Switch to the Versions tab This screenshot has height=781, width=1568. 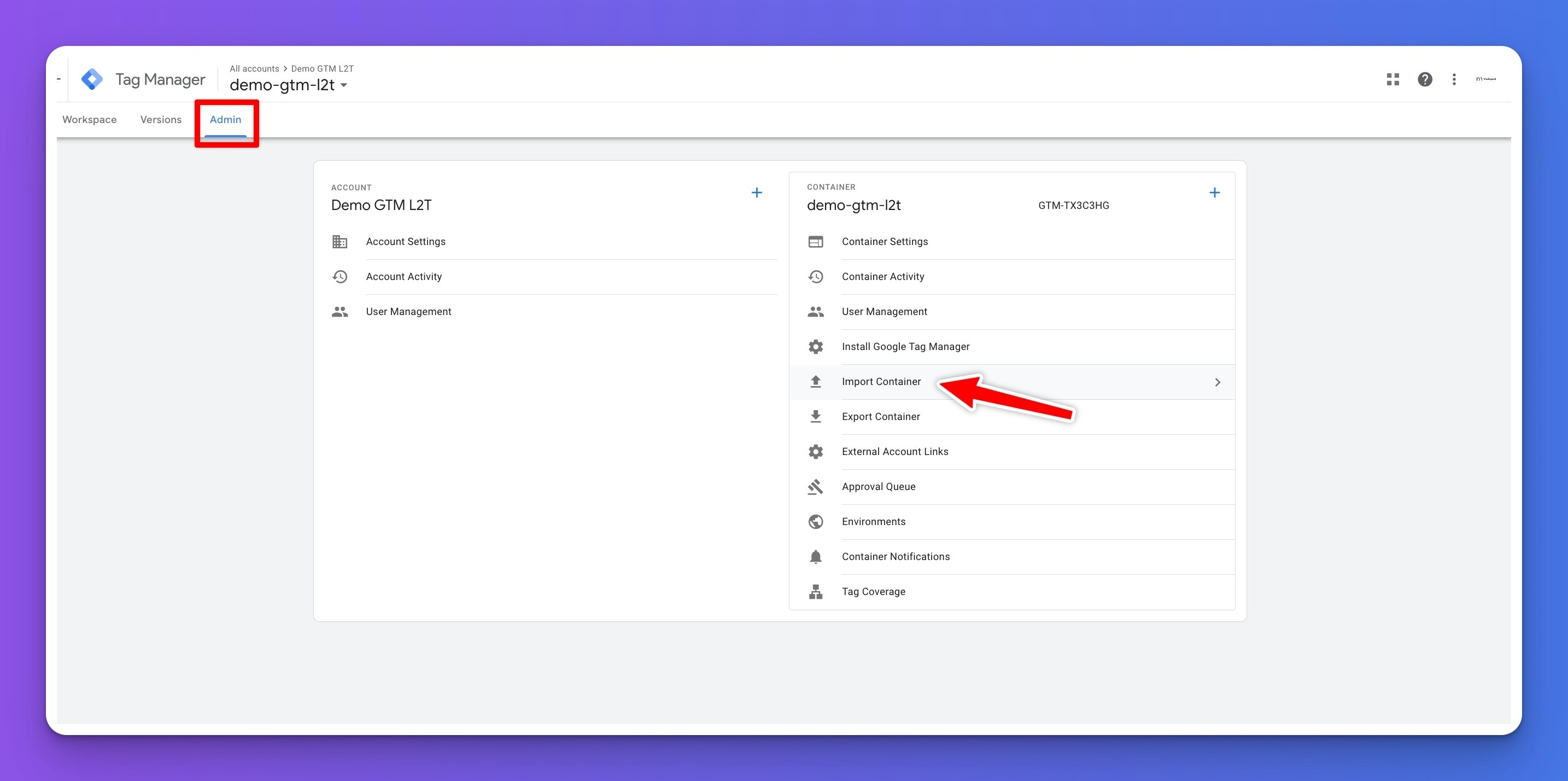pos(161,120)
